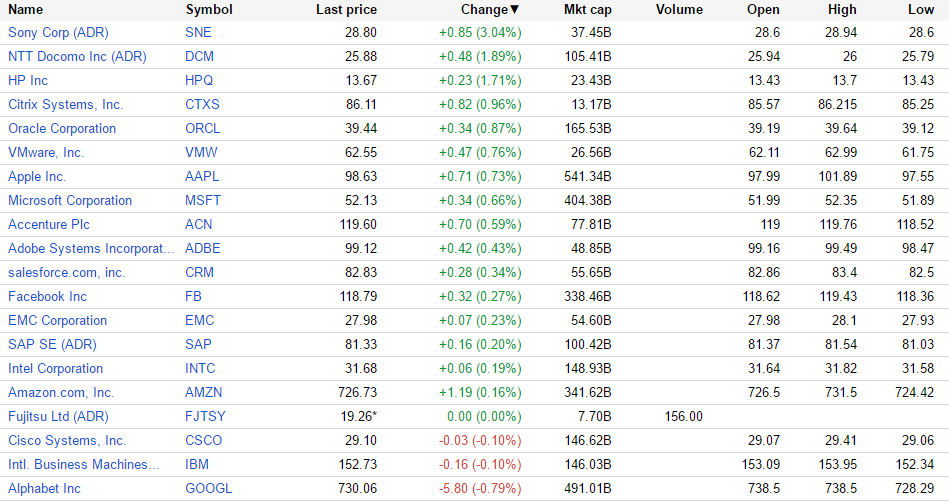Click the Symbol column header
The image size is (949, 501).
point(209,10)
